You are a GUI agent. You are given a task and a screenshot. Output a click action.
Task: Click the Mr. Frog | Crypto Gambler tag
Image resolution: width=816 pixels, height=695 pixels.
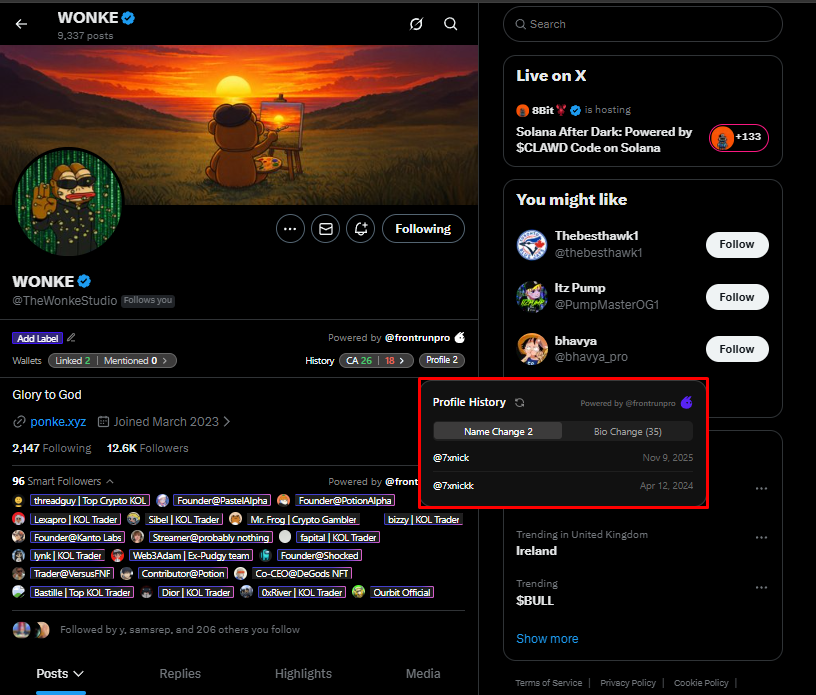point(303,520)
